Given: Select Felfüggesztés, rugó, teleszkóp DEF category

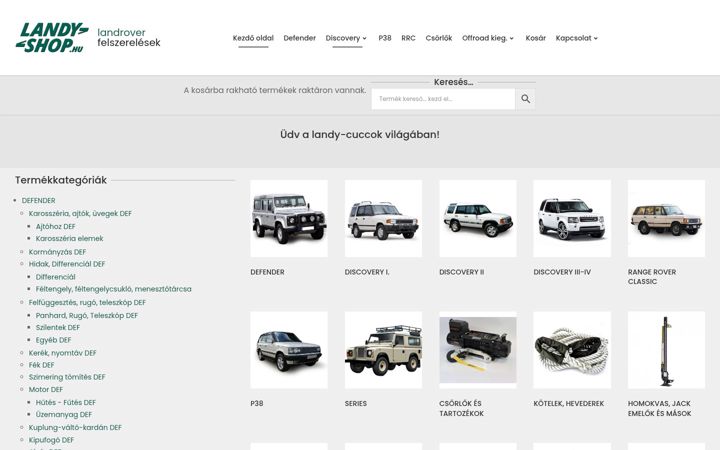Looking at the screenshot, I should (x=87, y=303).
